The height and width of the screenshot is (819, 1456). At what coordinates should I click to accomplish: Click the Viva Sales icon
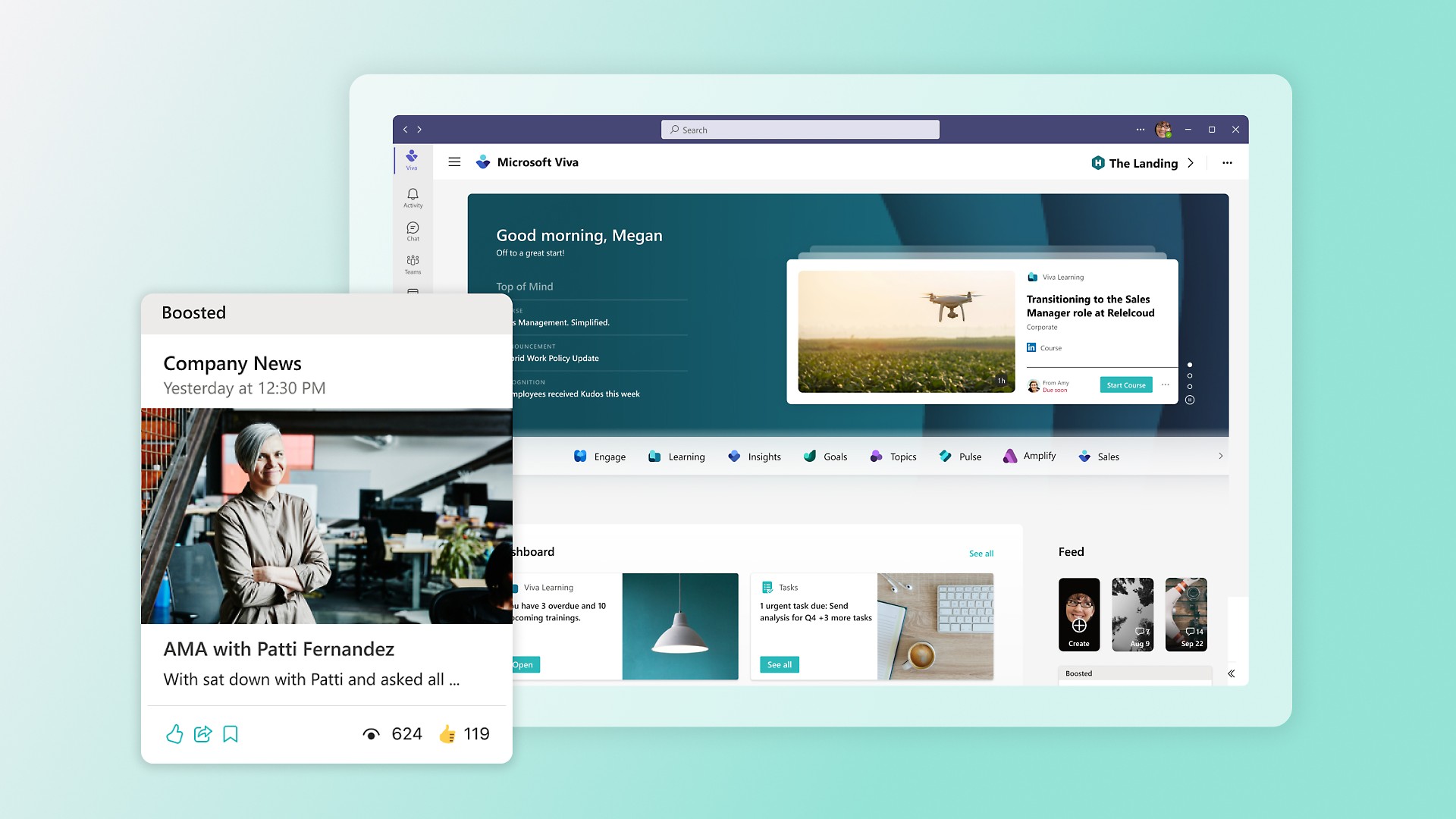[1084, 456]
